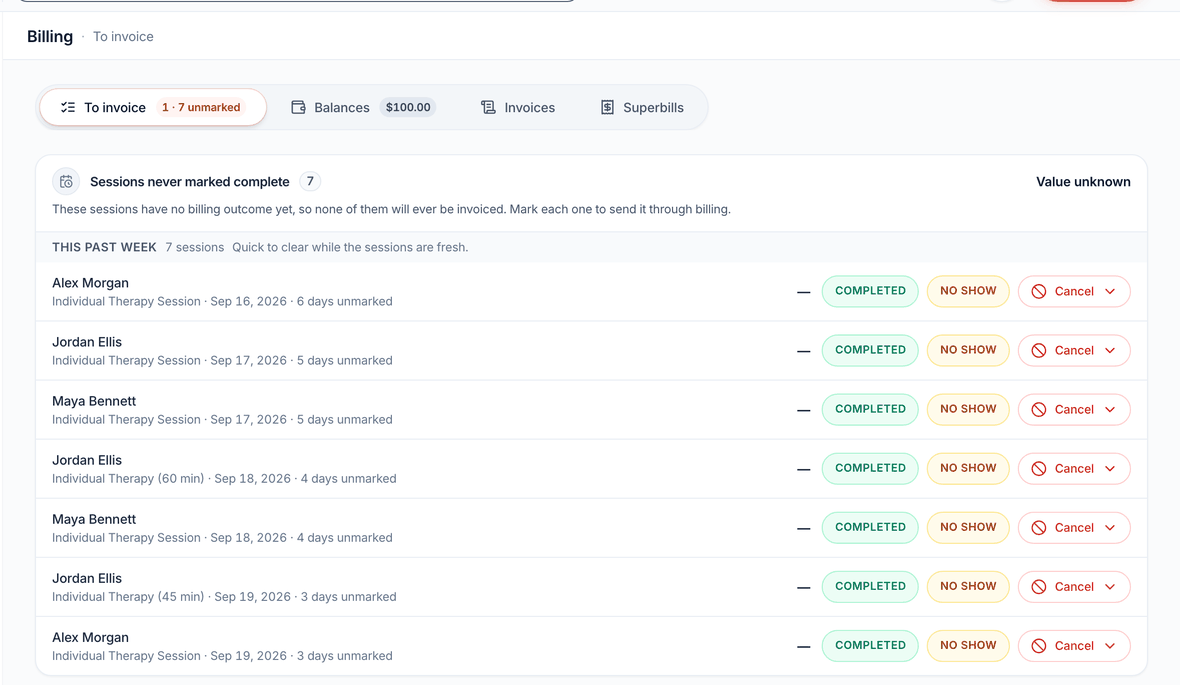This screenshot has height=685, width=1180.
Task: Mark Maya Bennett Sep 18 session as No Show
Action: click(968, 528)
